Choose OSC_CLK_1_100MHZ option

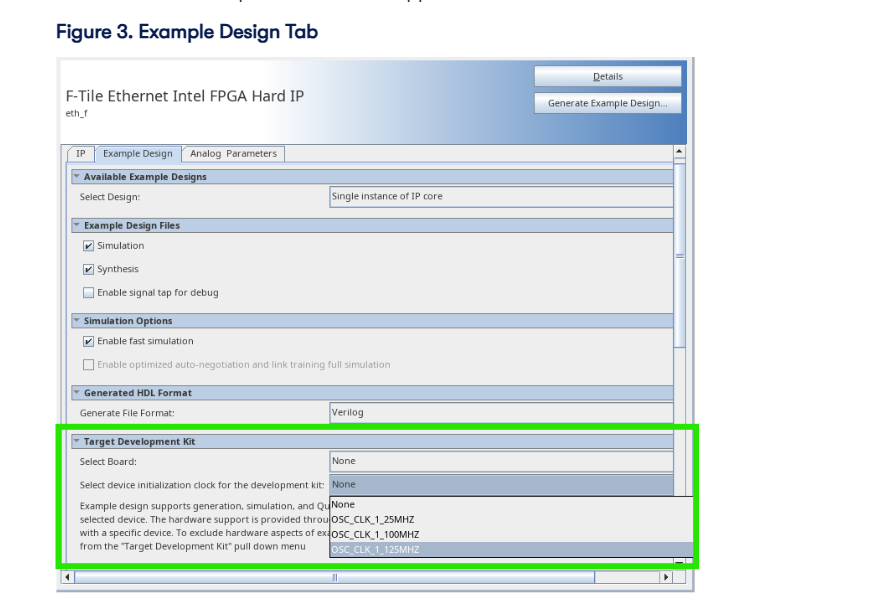point(511,535)
